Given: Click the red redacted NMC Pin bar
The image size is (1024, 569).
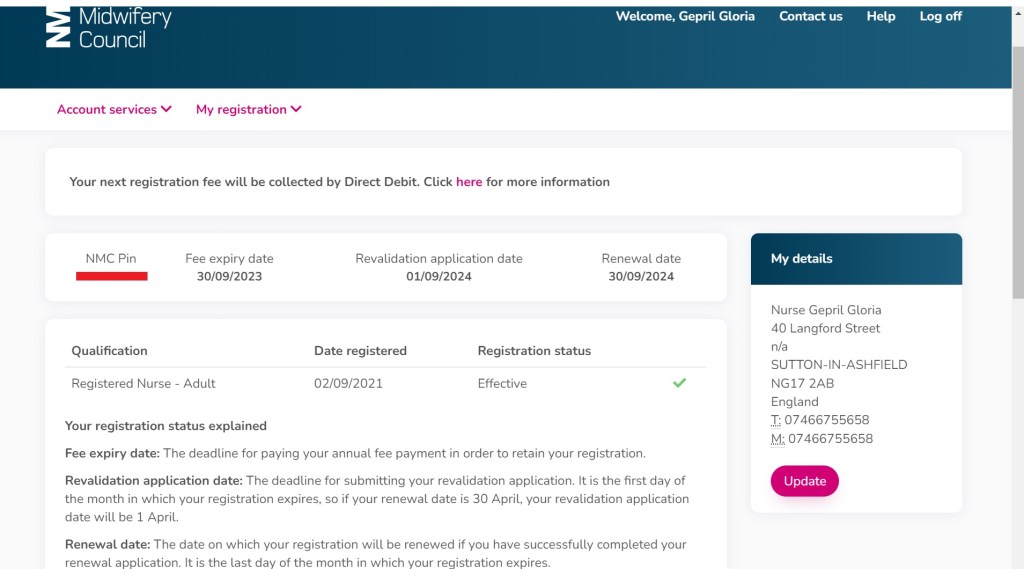Looking at the screenshot, I should [x=112, y=275].
